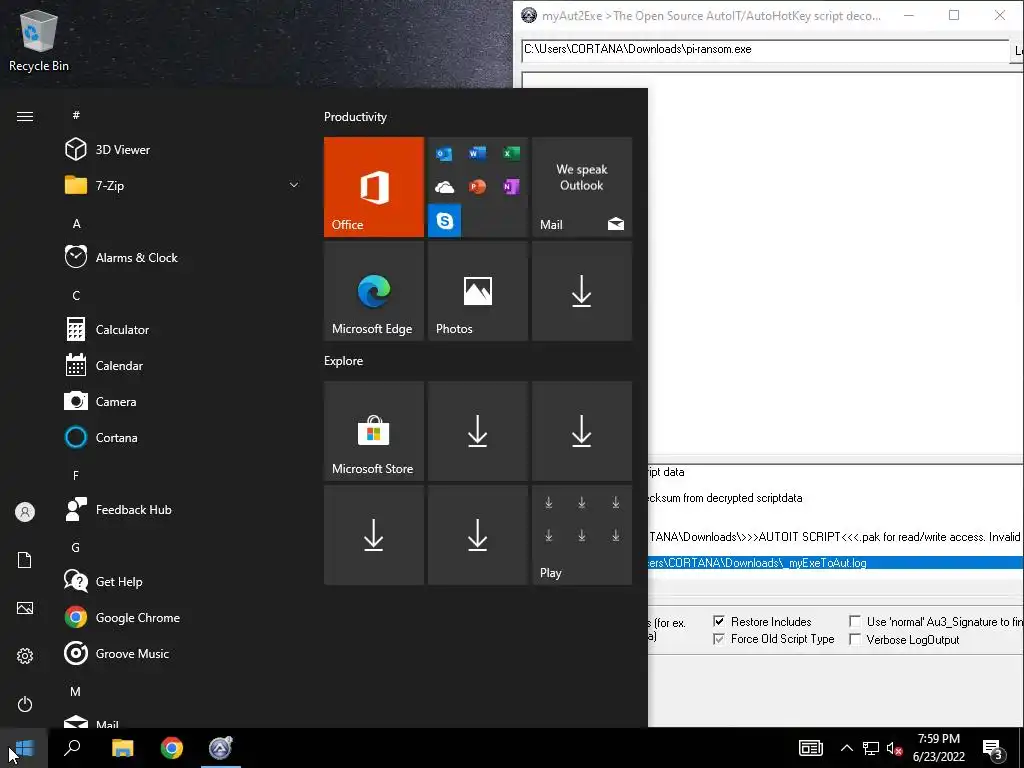This screenshot has width=1024, height=768.
Task: Open the Play folder tile
Action: pyautogui.click(x=582, y=535)
